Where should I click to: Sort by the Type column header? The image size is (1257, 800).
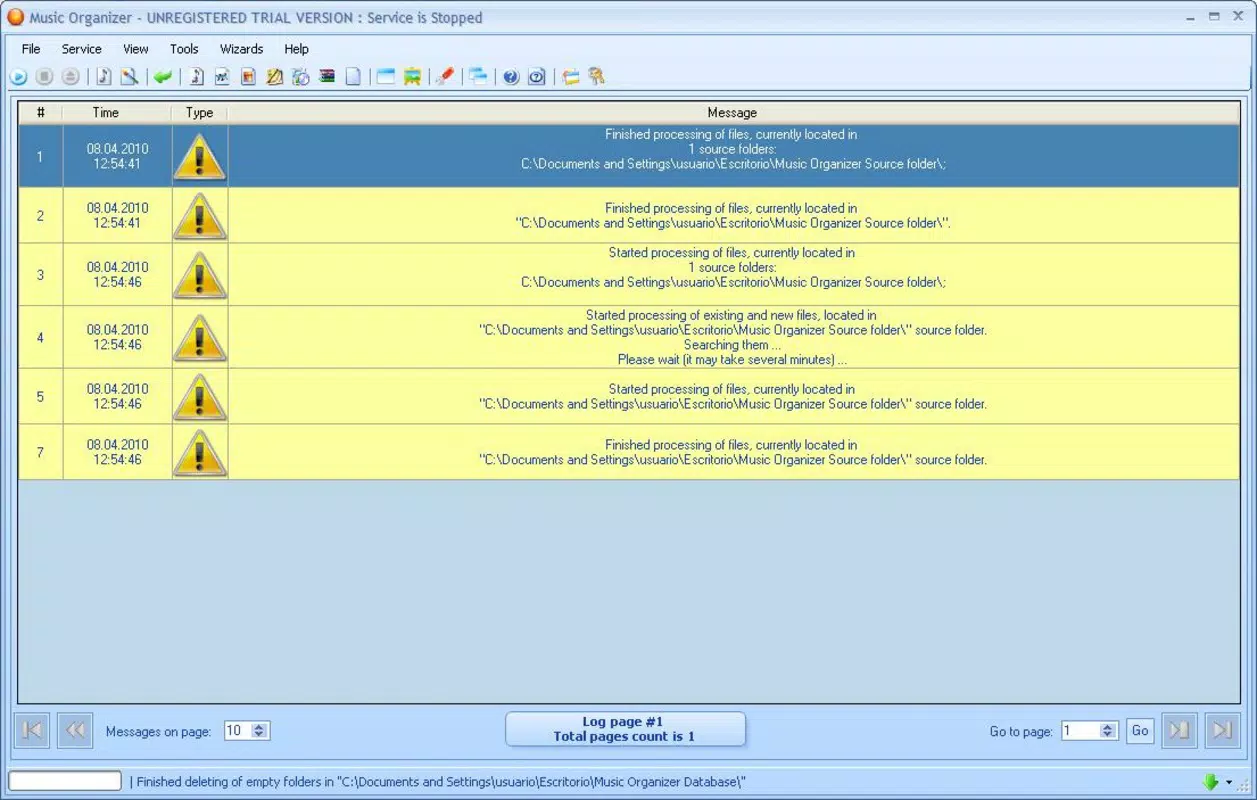point(200,113)
